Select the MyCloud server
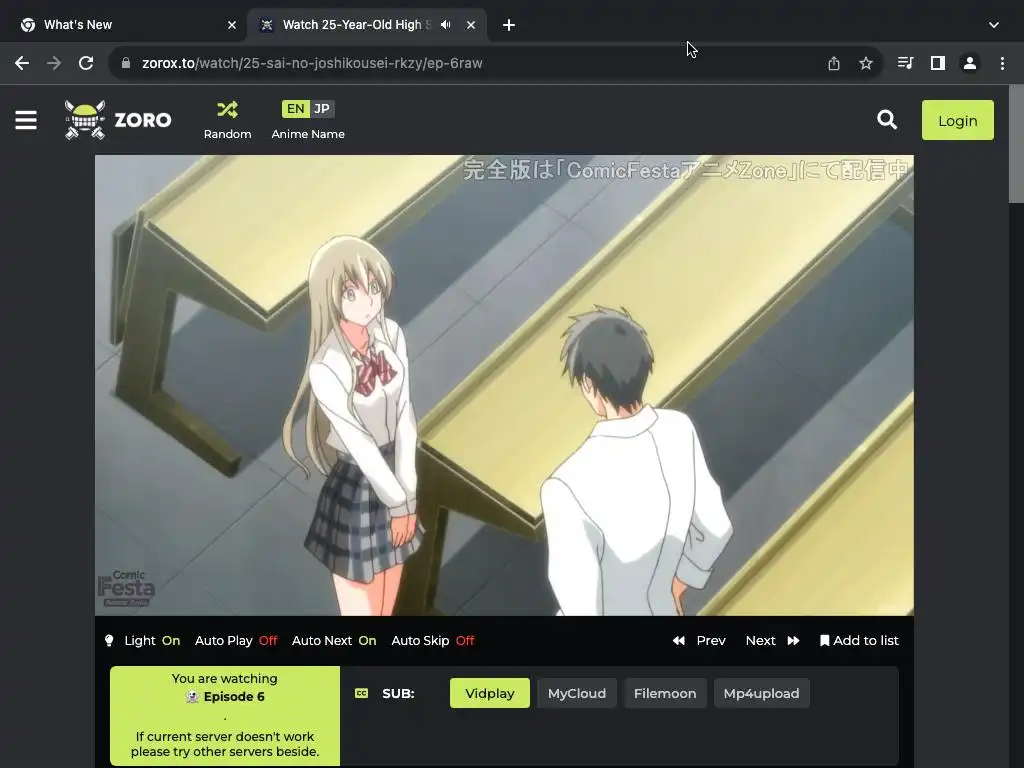1024x768 pixels. [x=577, y=694]
